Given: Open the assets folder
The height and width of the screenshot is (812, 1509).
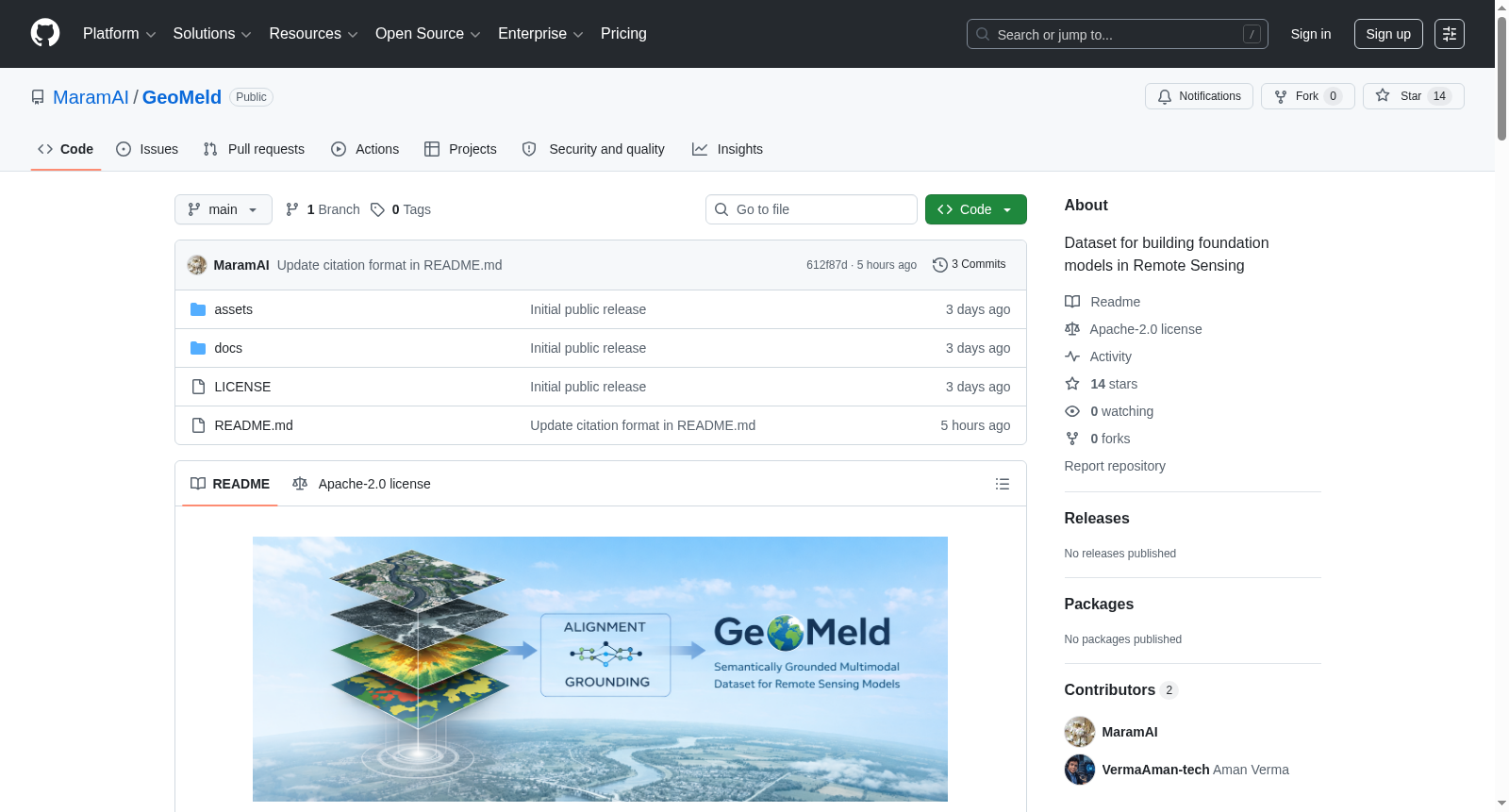Looking at the screenshot, I should (233, 309).
